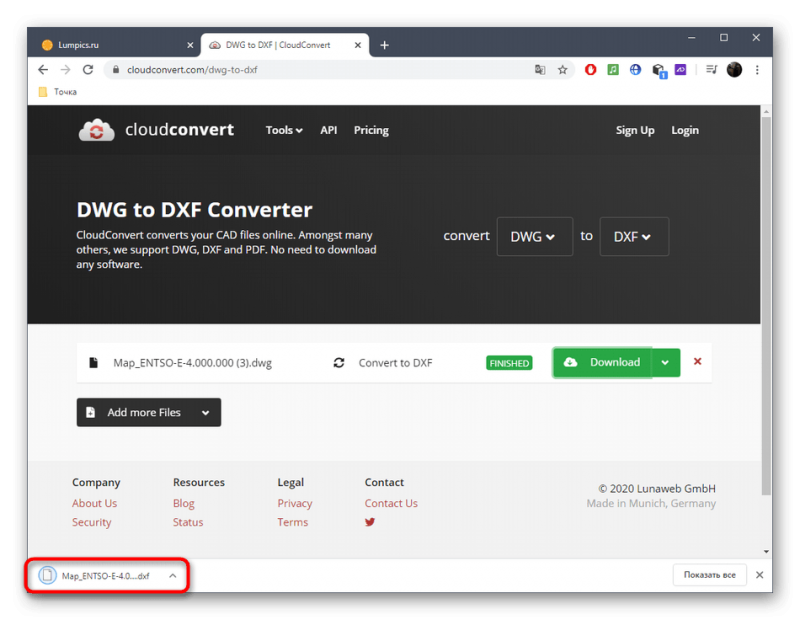Open the Terms link

[293, 522]
